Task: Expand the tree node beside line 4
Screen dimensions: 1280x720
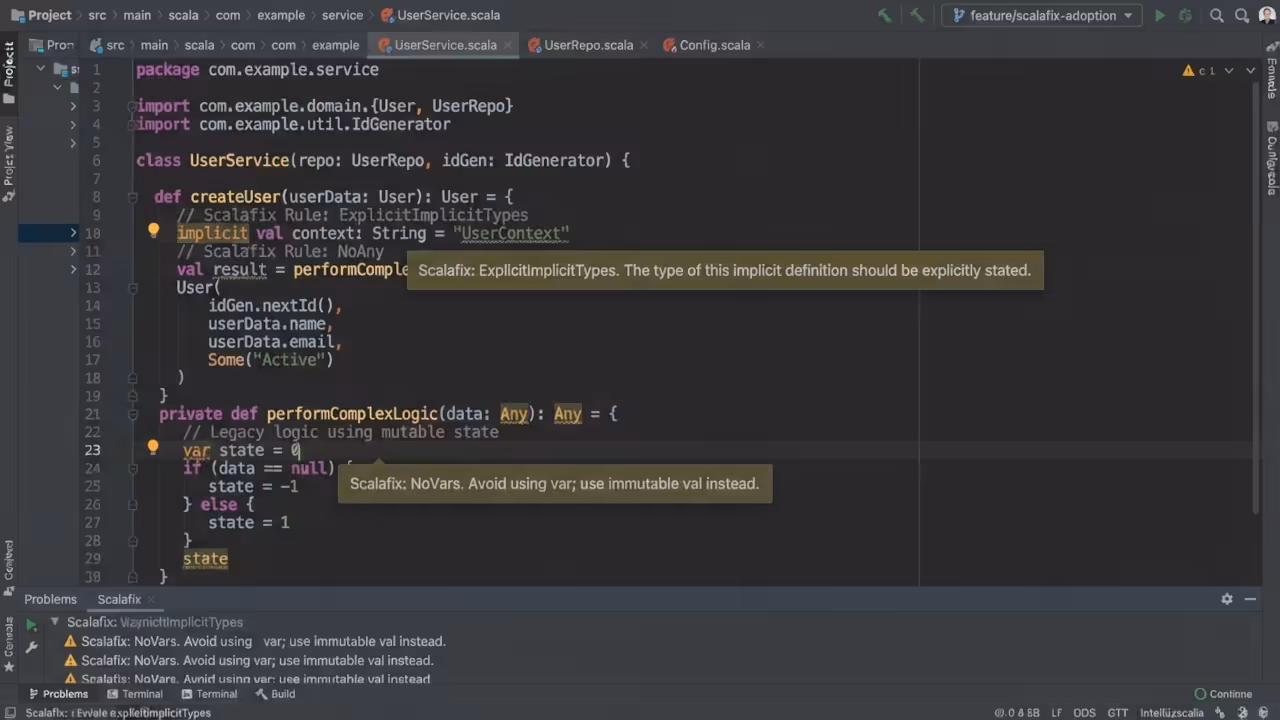Action: point(73,124)
